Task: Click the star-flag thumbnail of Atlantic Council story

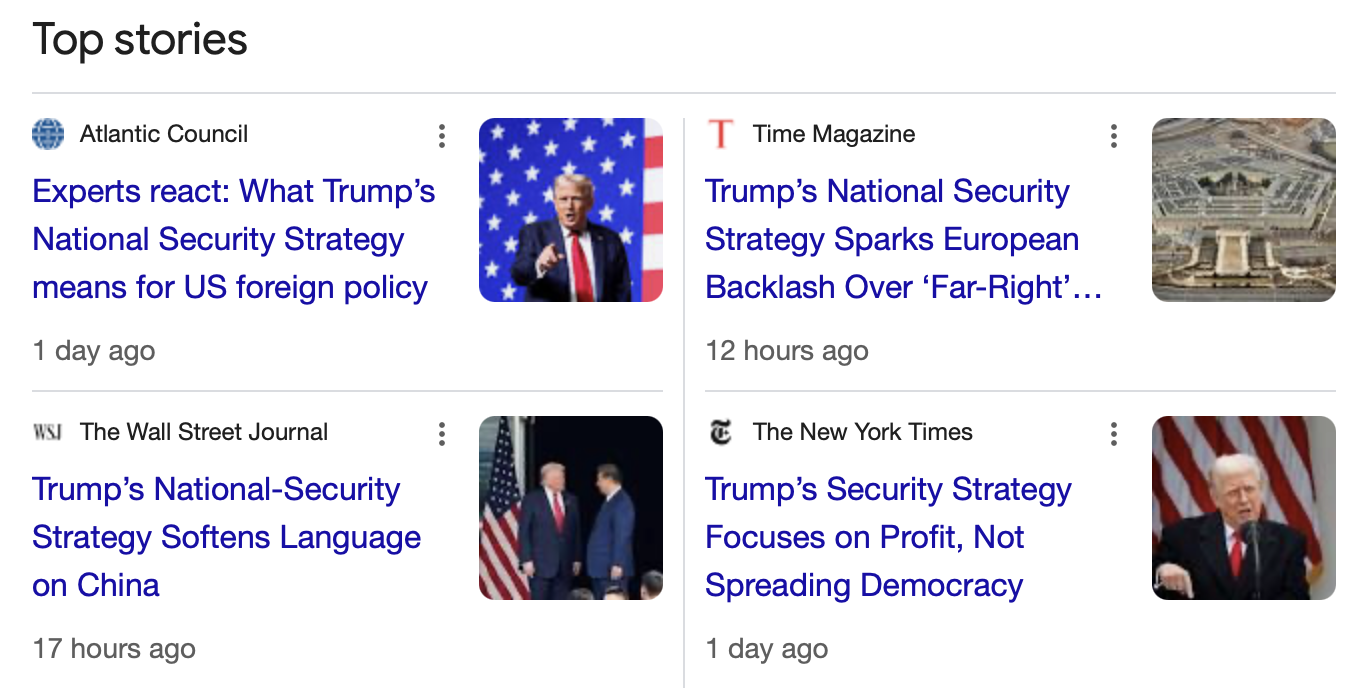Action: (x=570, y=210)
